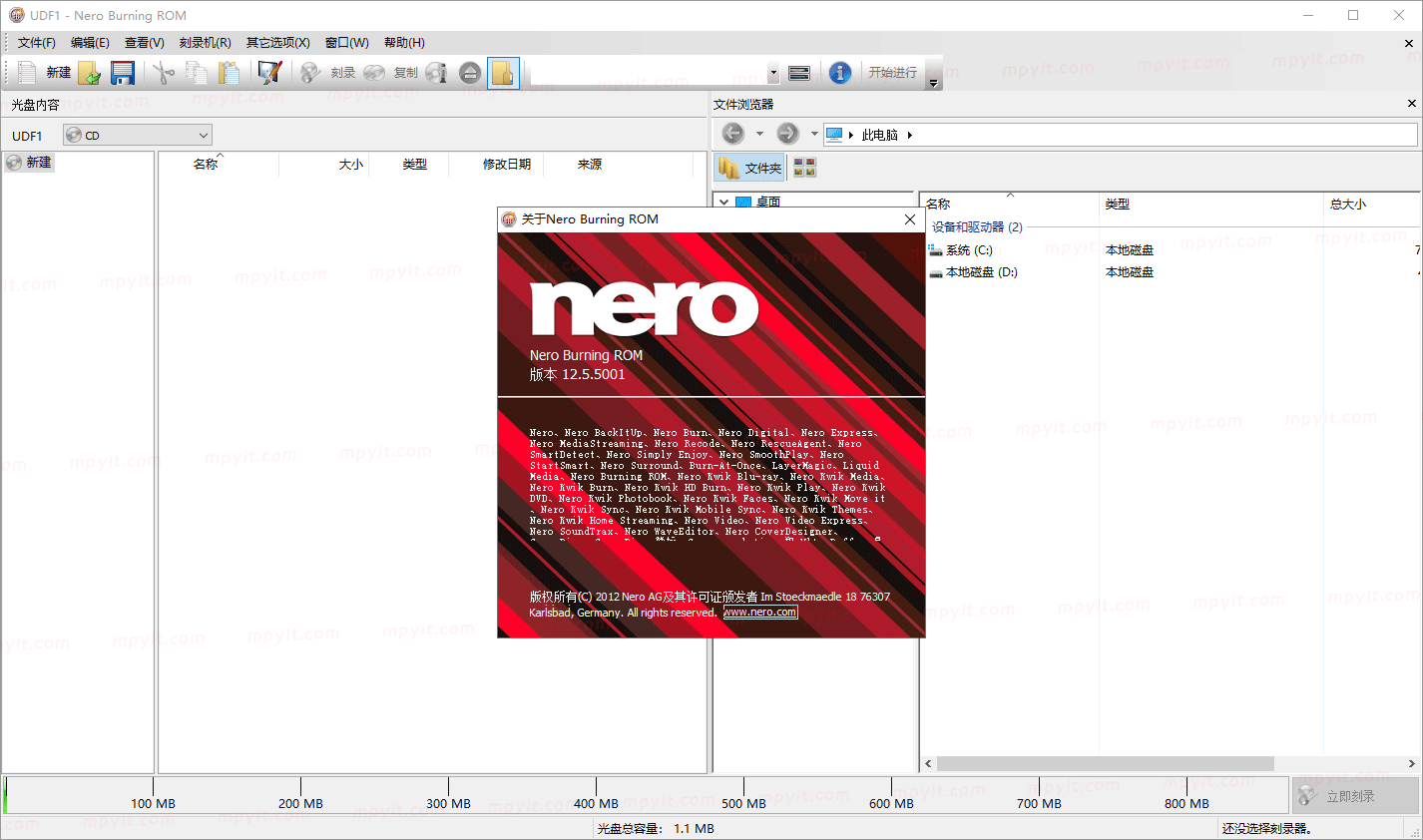This screenshot has width=1423, height=840.
Task: Click the 光盘总容量 status bar text
Action: tap(656, 828)
